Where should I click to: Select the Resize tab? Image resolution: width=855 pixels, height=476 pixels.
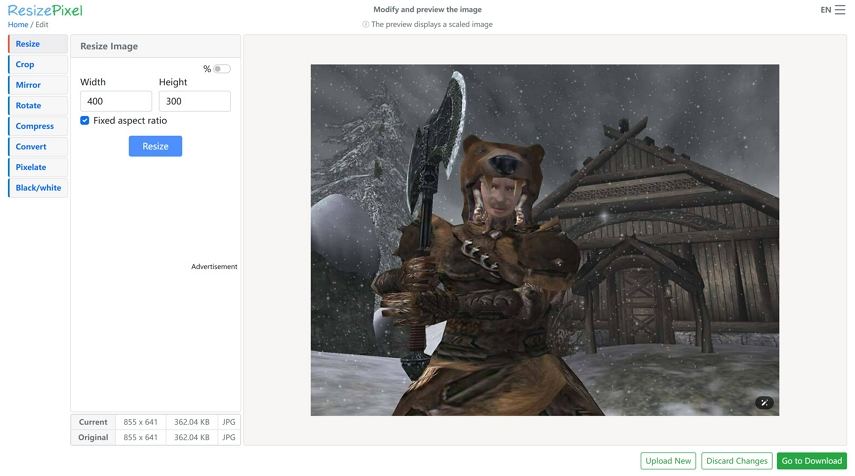pyautogui.click(x=38, y=44)
